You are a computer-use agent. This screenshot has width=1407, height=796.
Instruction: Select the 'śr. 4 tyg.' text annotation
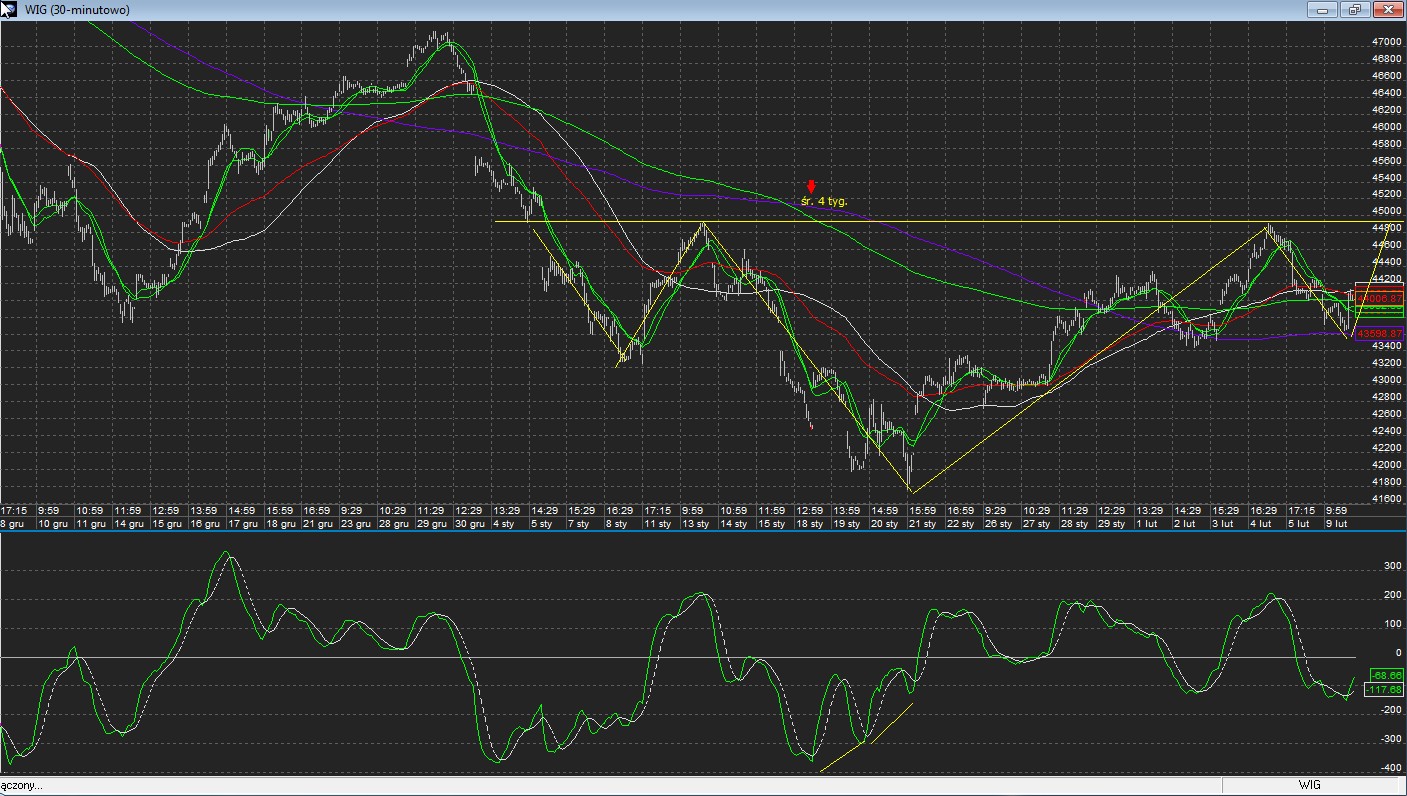point(824,201)
